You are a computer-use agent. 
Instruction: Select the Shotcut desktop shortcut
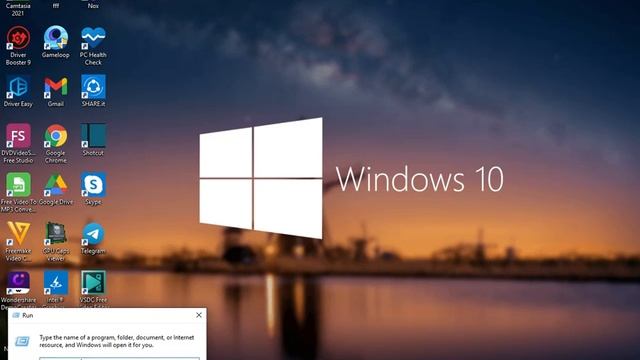[x=93, y=140]
